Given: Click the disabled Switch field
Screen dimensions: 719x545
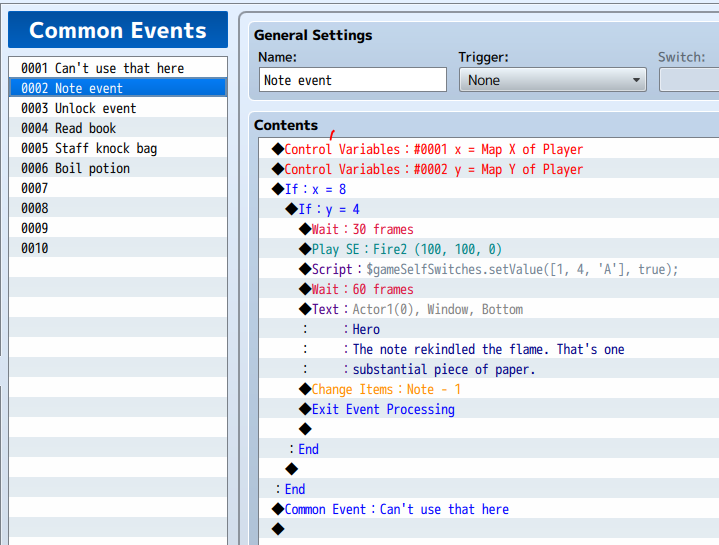Looking at the screenshot, I should click(688, 80).
